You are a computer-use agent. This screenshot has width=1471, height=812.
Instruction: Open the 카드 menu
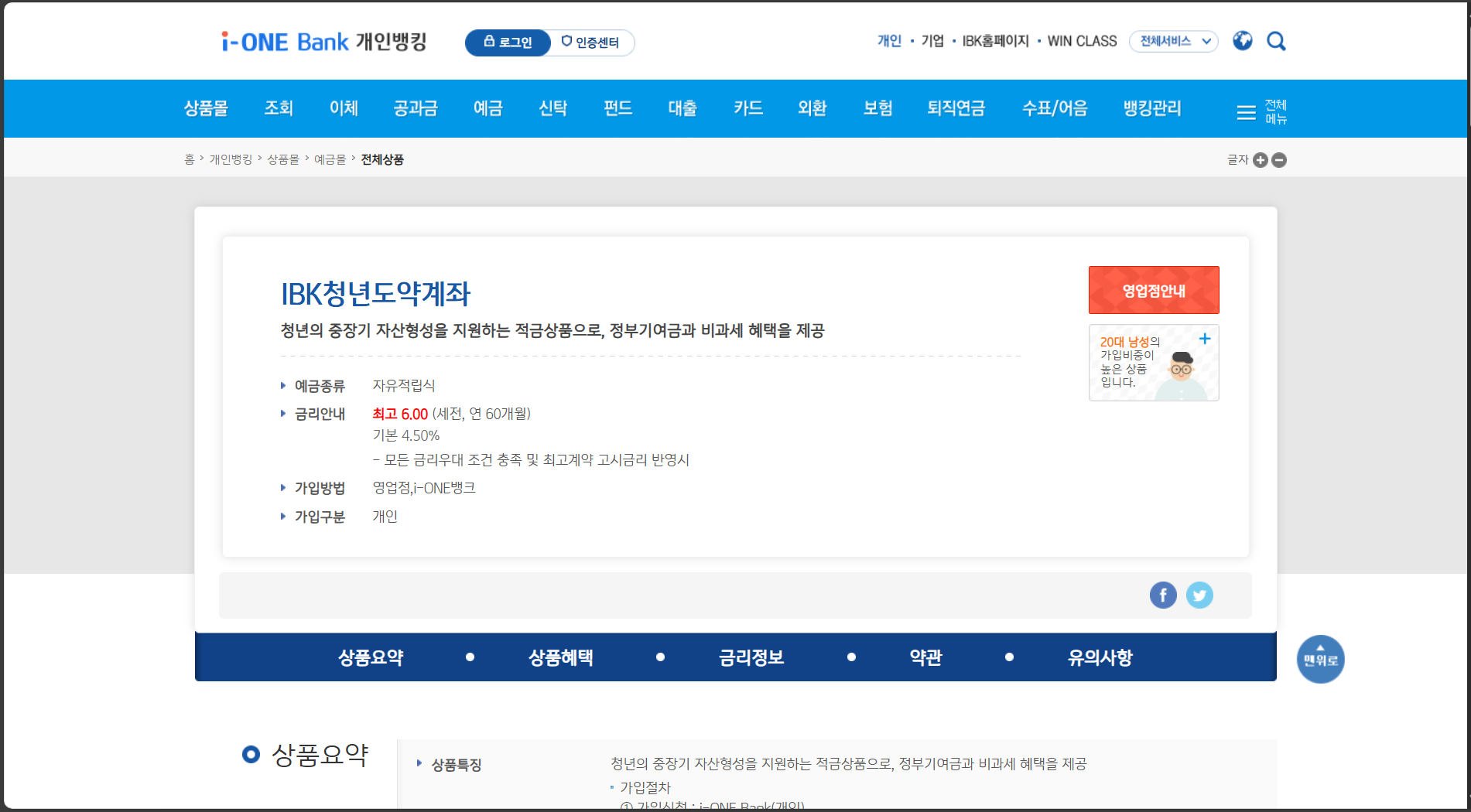(x=747, y=108)
